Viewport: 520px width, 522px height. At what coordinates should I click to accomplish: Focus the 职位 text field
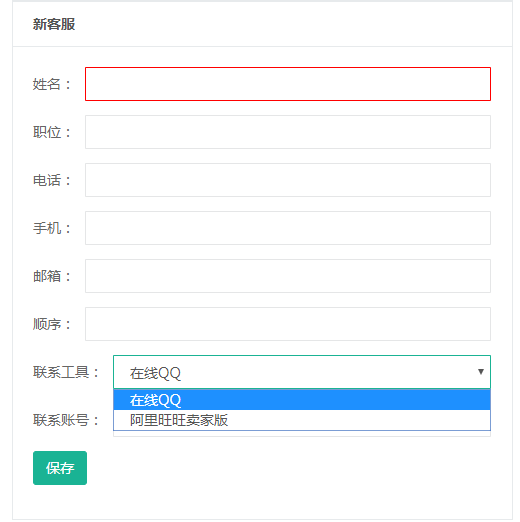click(x=288, y=132)
